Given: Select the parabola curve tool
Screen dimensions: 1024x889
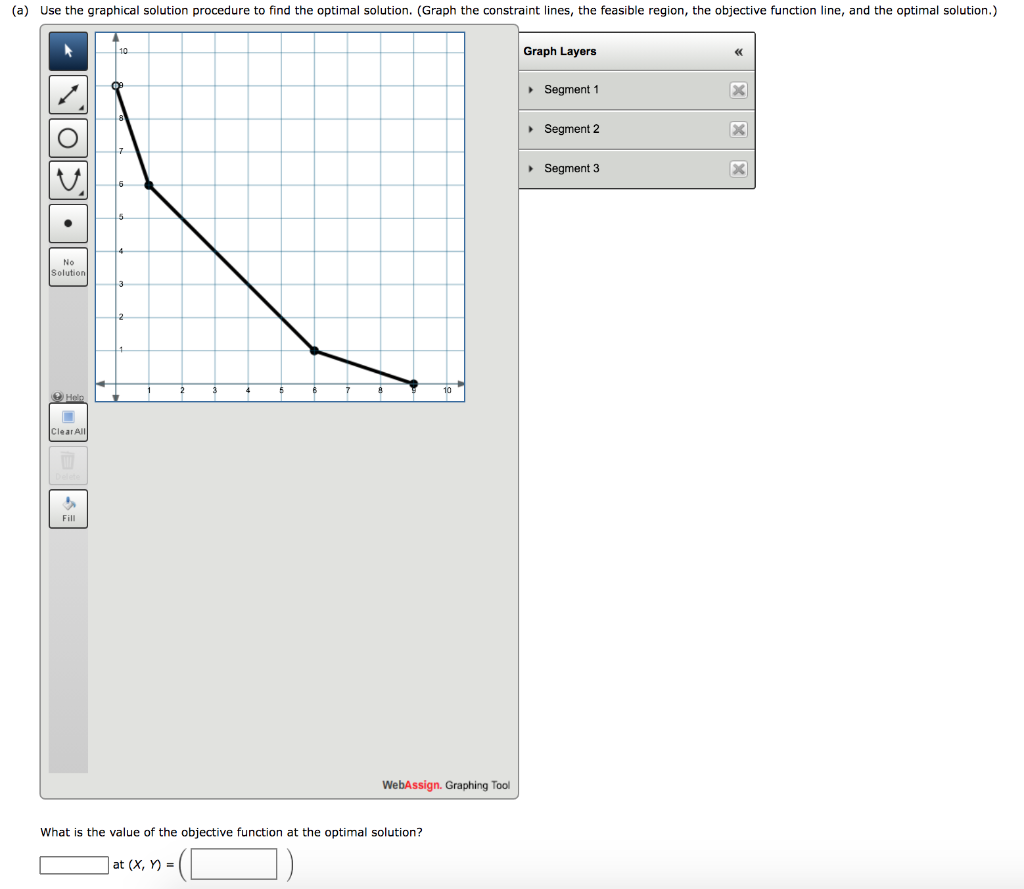Looking at the screenshot, I should tap(67, 179).
